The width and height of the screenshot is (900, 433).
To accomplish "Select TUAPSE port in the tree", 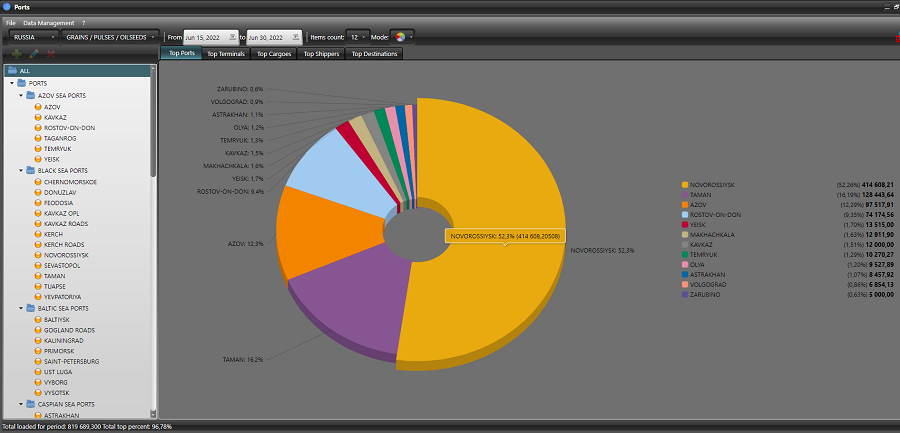I will click(x=55, y=287).
